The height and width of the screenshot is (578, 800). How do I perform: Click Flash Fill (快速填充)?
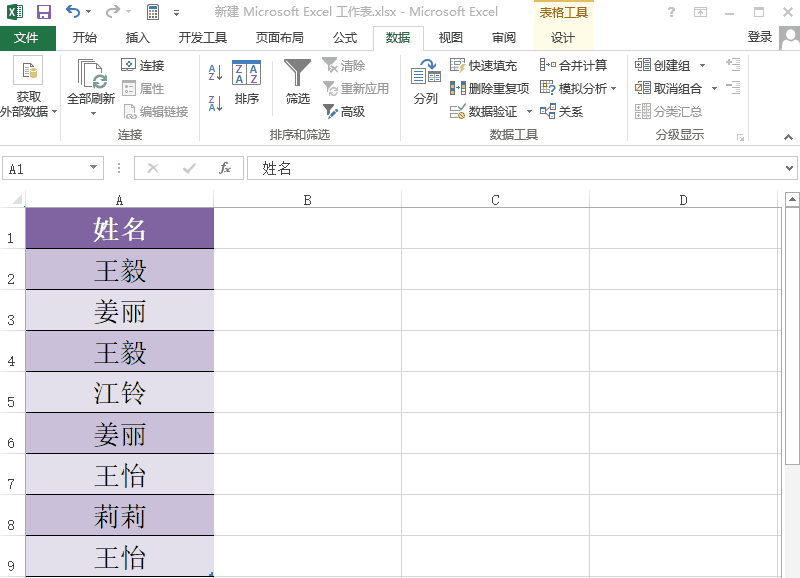pos(483,65)
